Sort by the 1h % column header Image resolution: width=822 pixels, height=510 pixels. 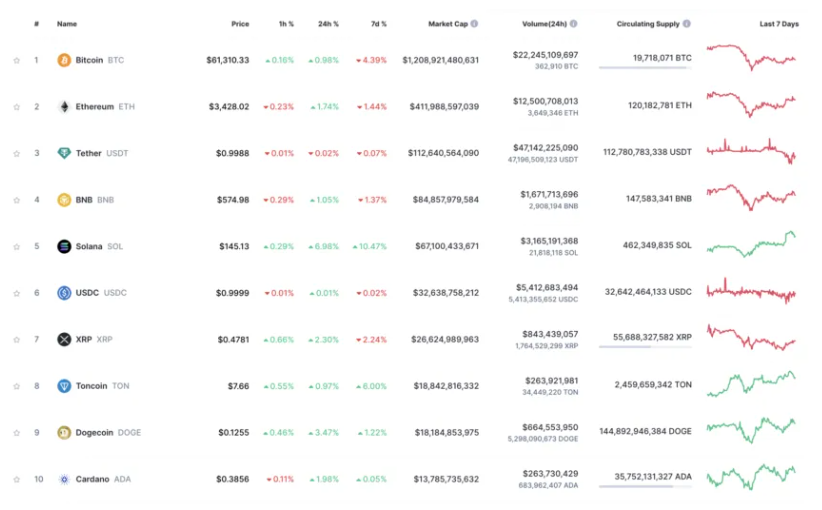point(283,24)
